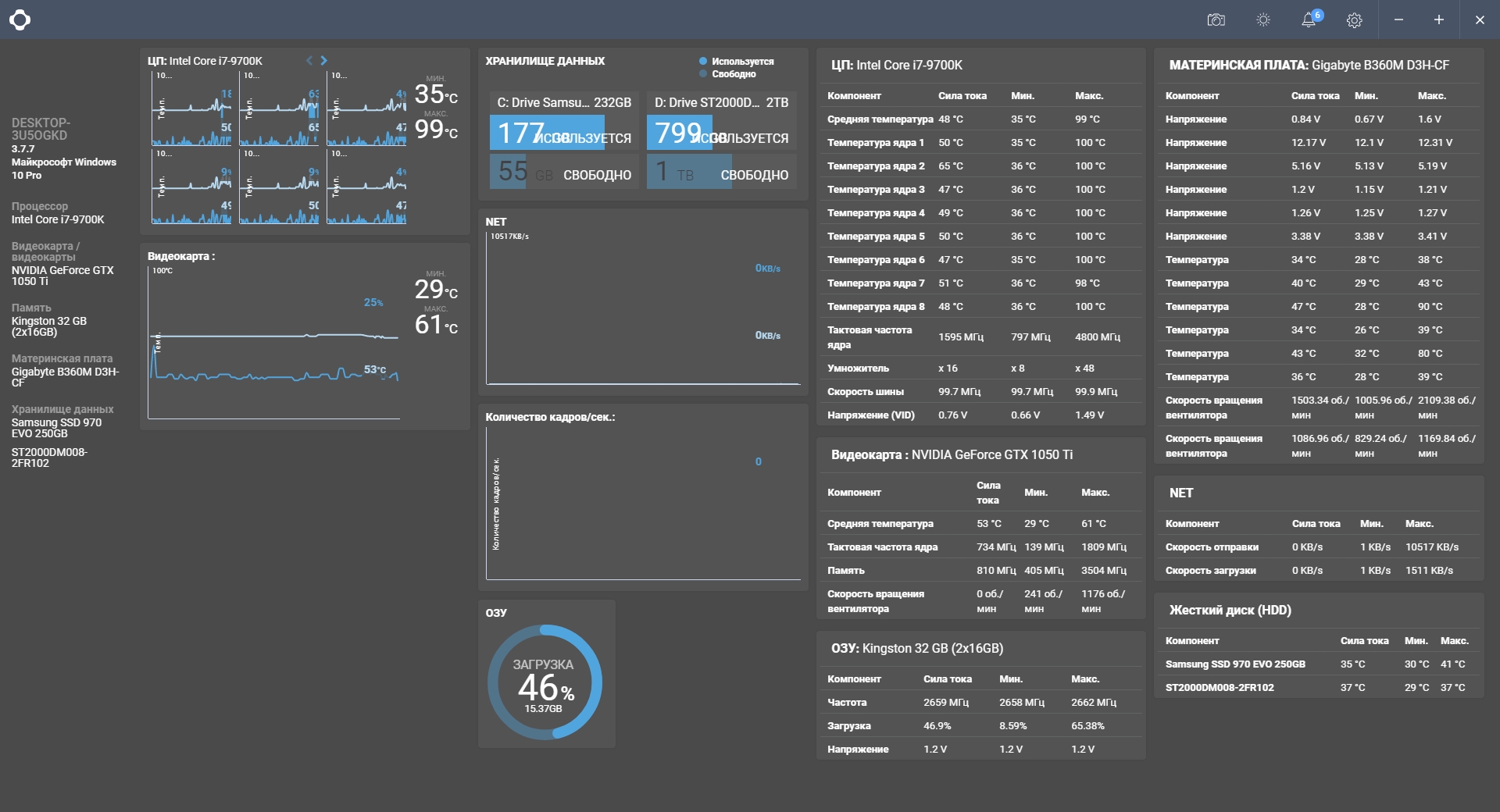This screenshot has width=1500, height=812.
Task: Click the Напряжение (VID) row label
Action: tap(871, 415)
